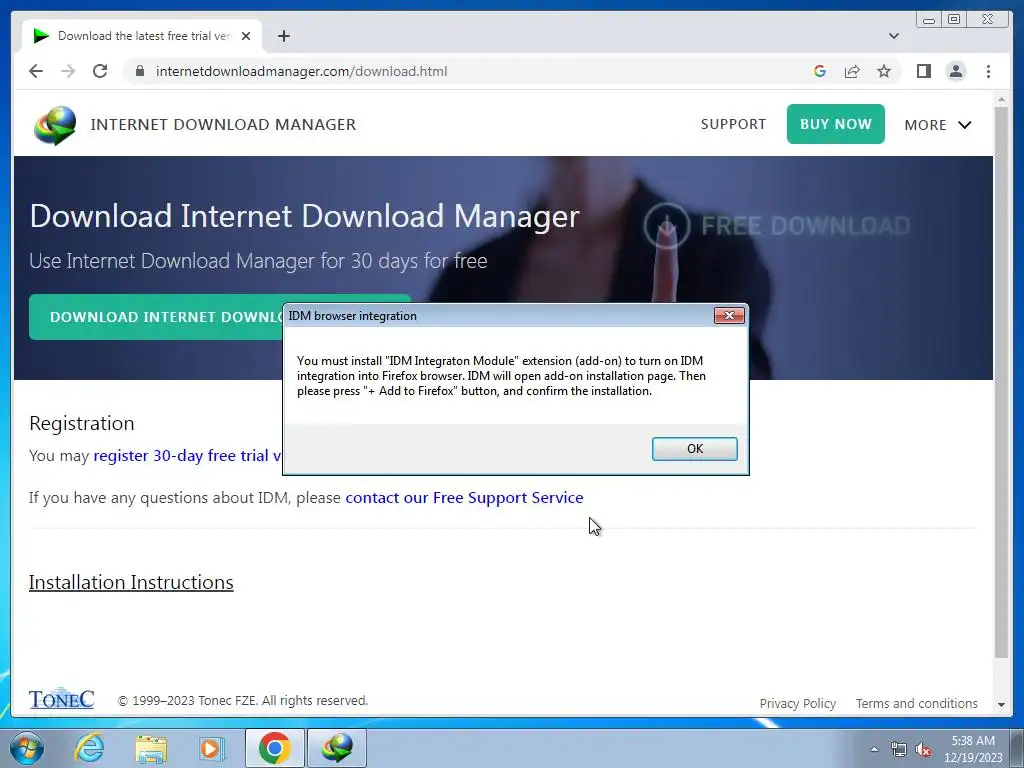Click the lock icon in address bar

click(x=139, y=71)
